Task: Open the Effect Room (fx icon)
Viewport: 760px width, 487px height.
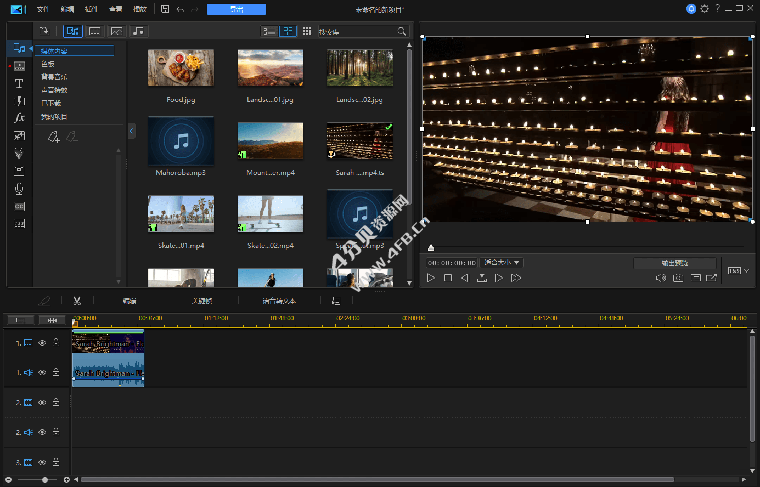Action: pyautogui.click(x=19, y=118)
